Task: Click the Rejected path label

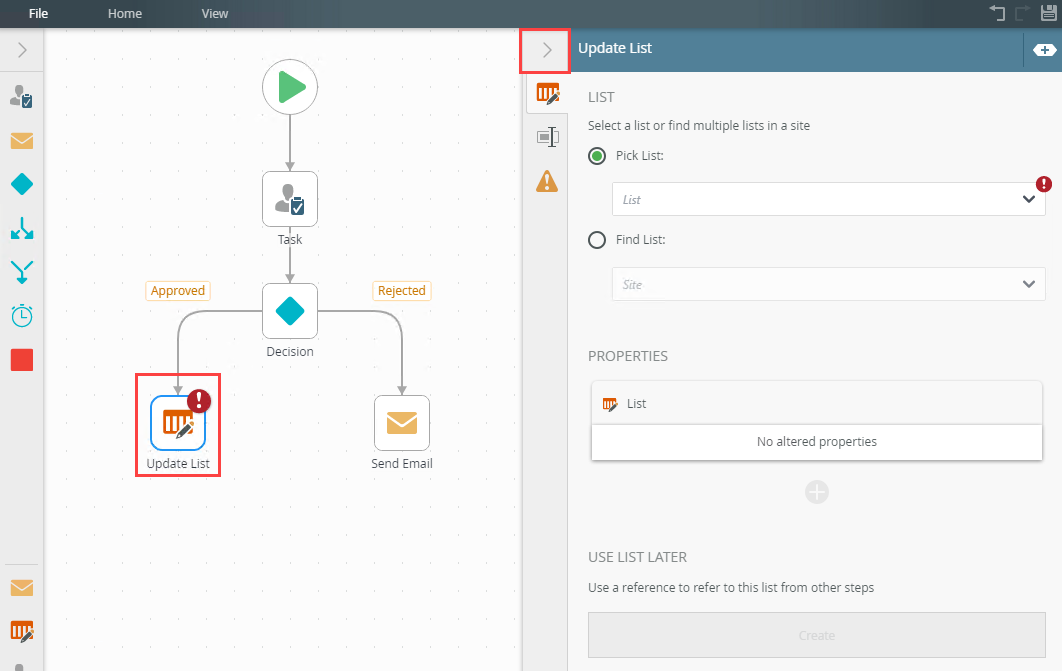Action: click(x=402, y=290)
